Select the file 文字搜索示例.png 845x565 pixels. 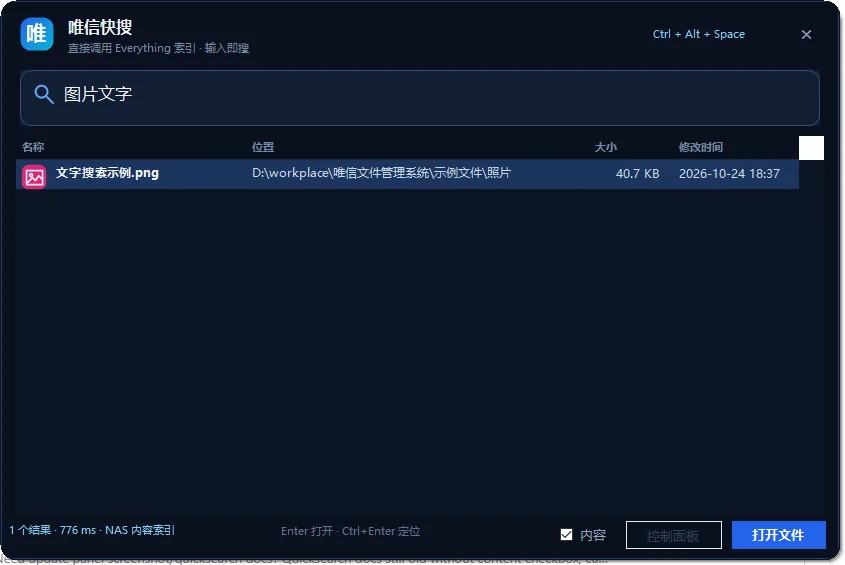click(x=107, y=173)
